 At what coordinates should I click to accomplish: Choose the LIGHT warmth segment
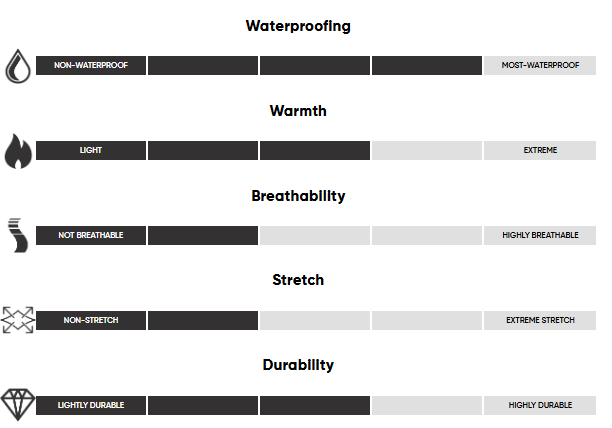[91, 150]
